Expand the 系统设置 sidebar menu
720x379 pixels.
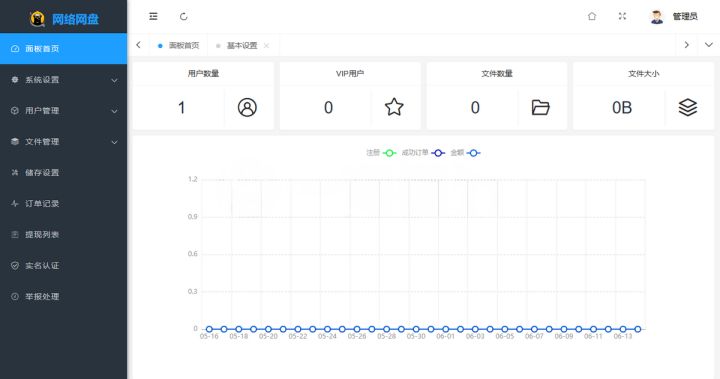coord(63,80)
